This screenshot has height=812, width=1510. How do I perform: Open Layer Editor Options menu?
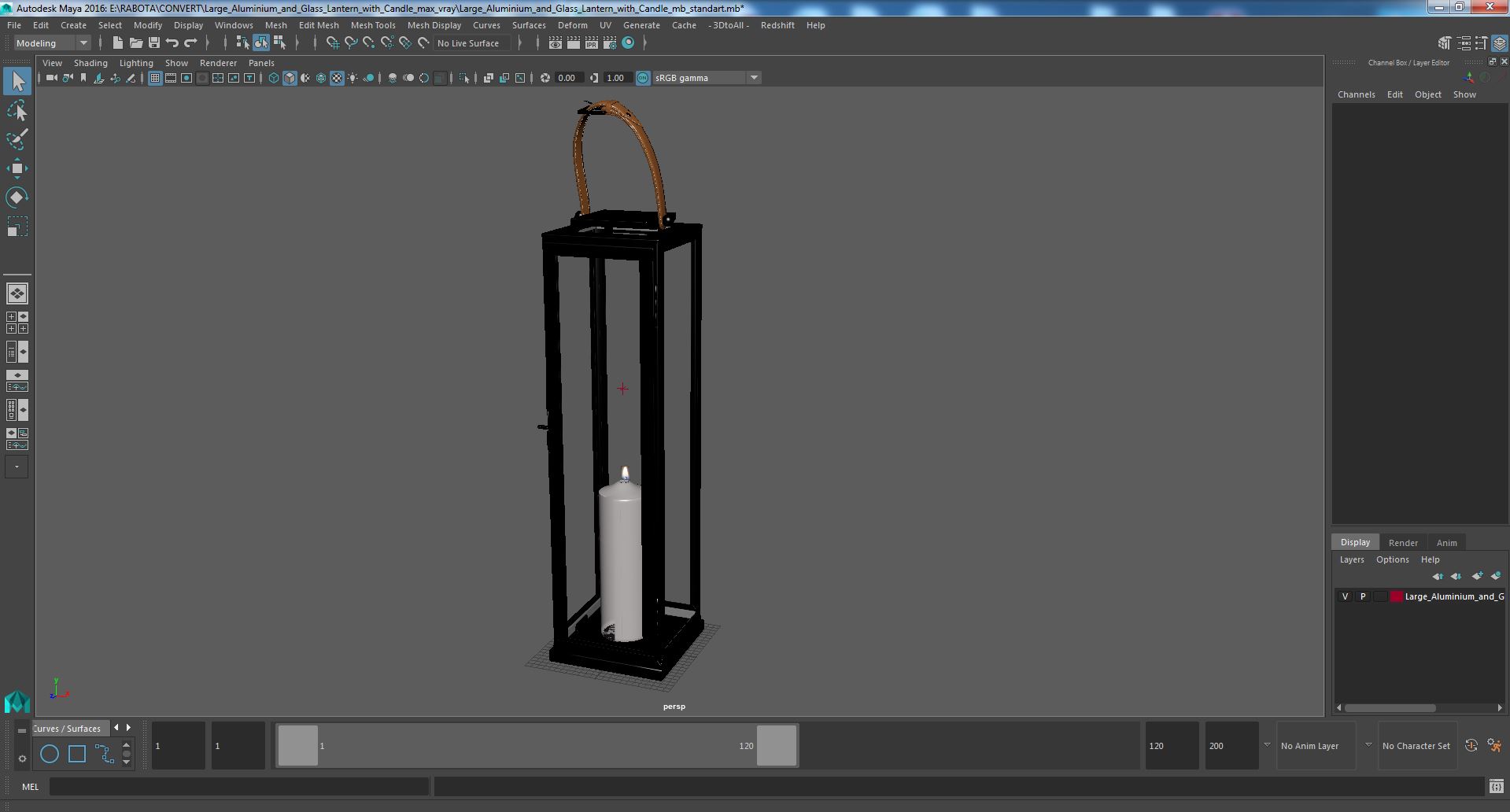(x=1392, y=559)
